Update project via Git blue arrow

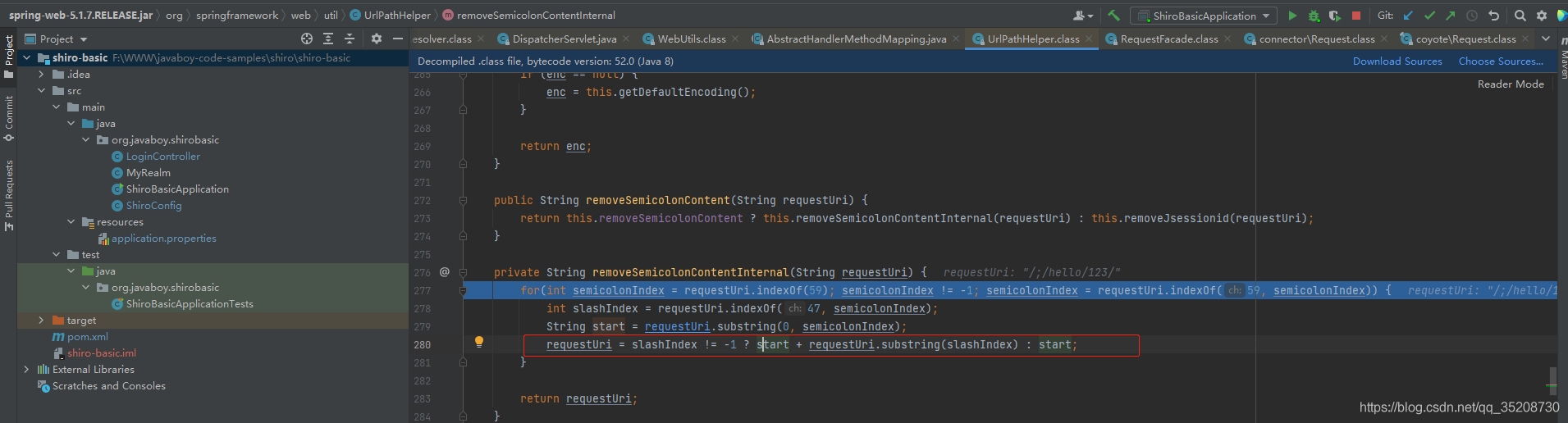tap(1408, 16)
